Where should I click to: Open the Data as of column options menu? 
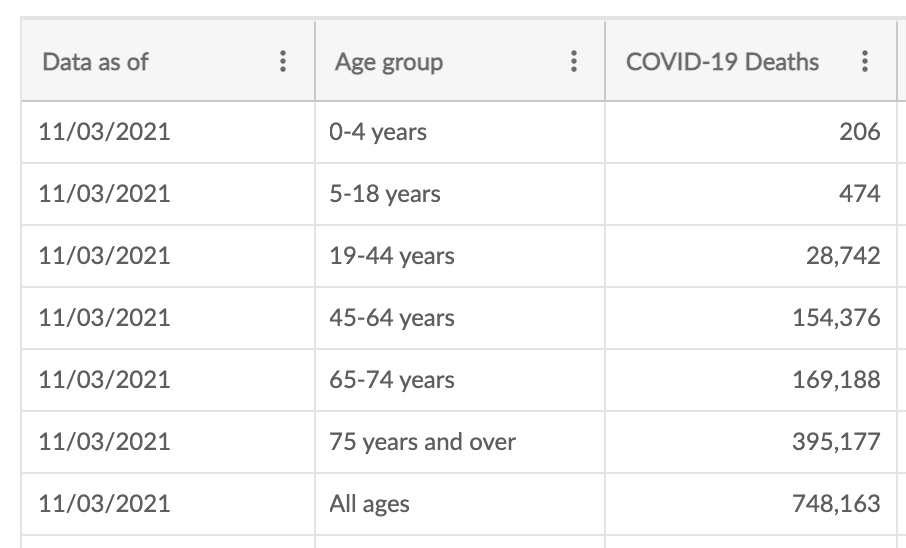point(283,61)
